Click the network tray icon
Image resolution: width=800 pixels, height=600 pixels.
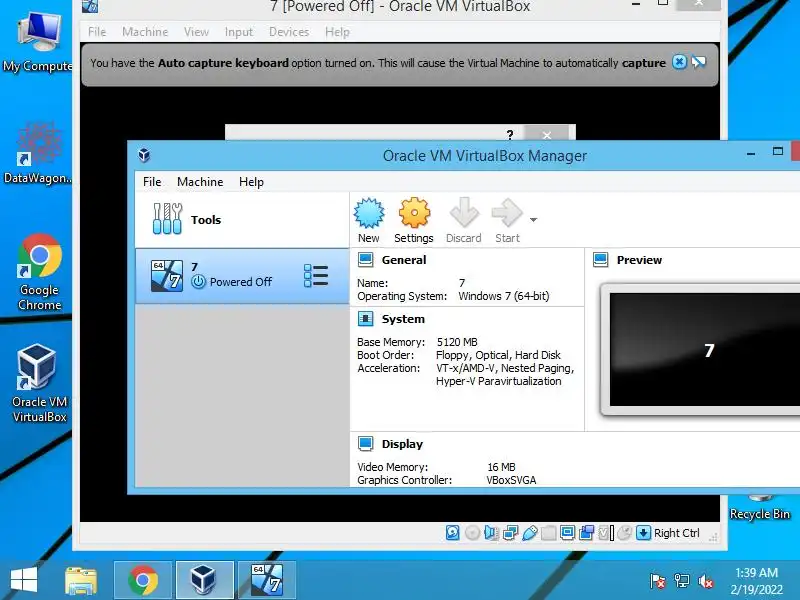coord(682,581)
